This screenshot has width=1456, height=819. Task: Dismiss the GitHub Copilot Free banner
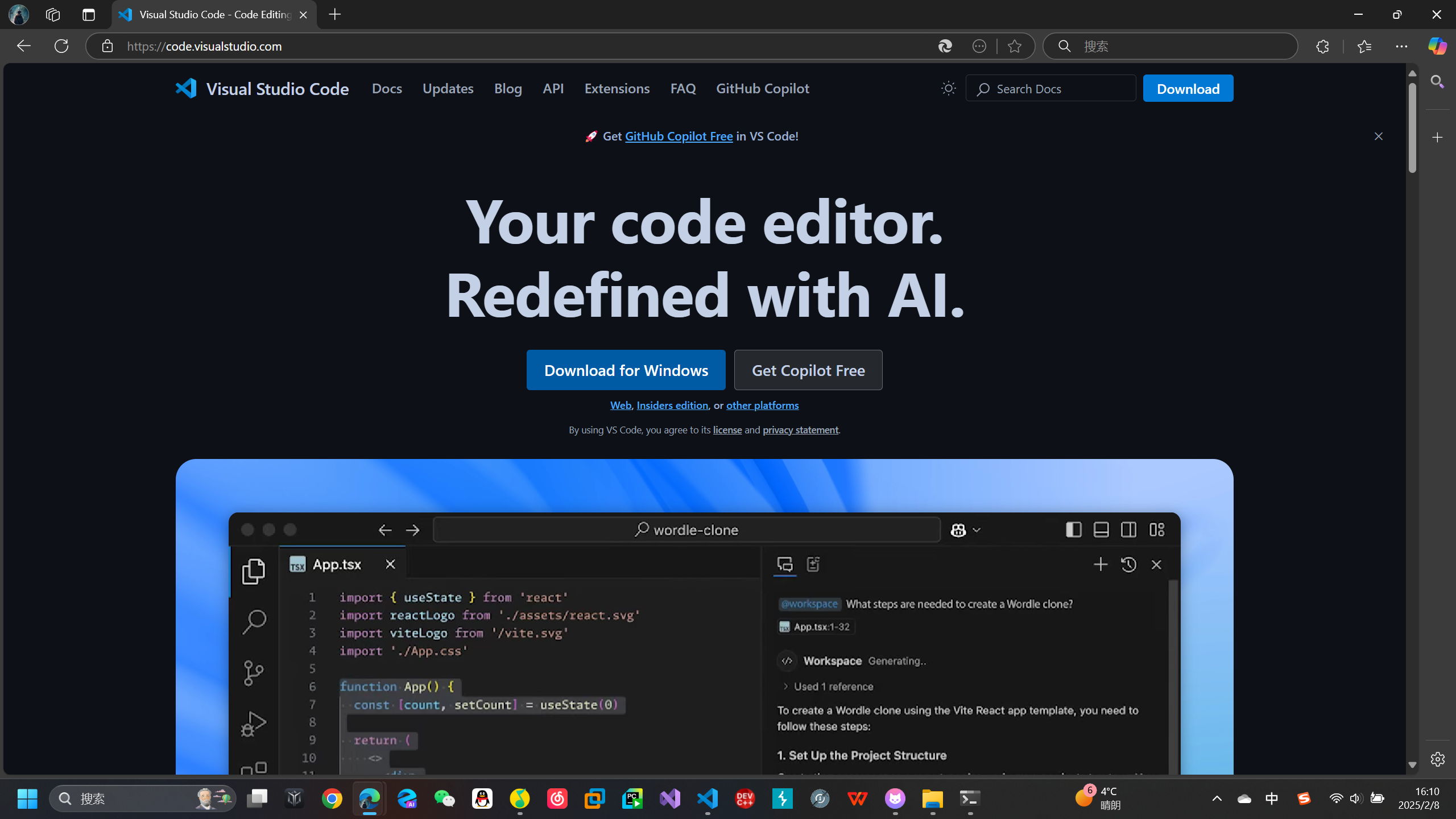click(1378, 136)
